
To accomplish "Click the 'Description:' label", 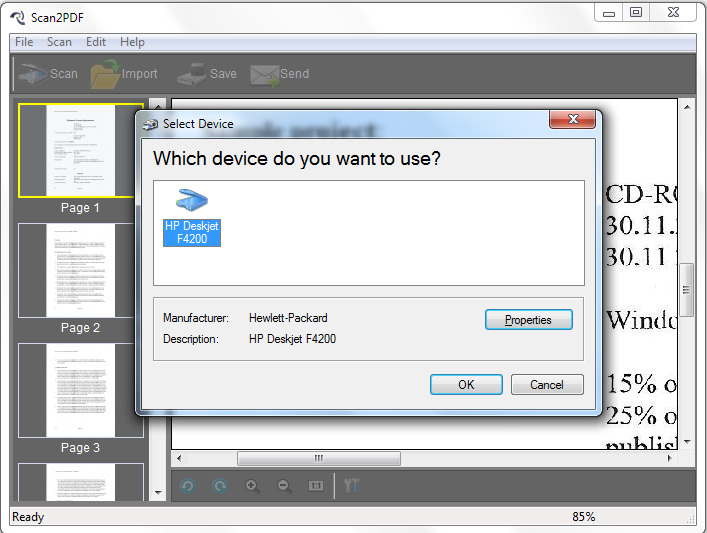I will point(191,339).
